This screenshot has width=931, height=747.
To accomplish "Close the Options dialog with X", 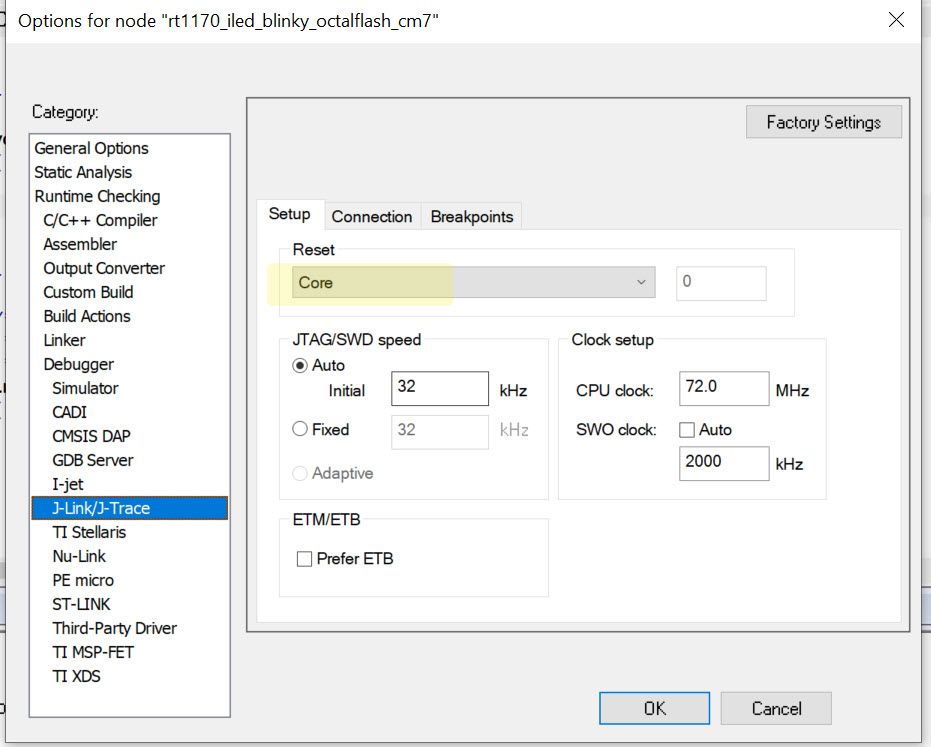I will click(896, 20).
